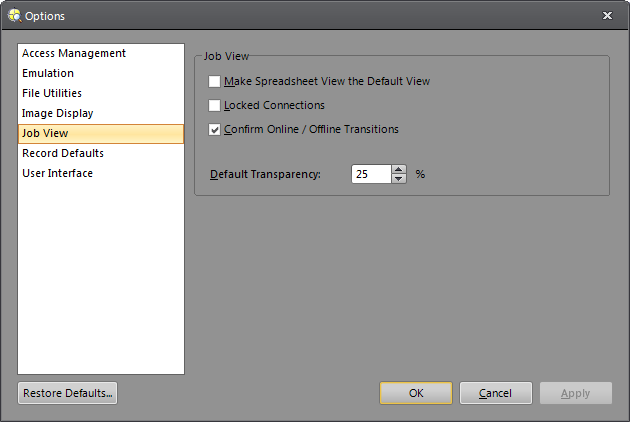Click the Default Transparency value field
Viewport: 630px width, 422px height.
370,174
